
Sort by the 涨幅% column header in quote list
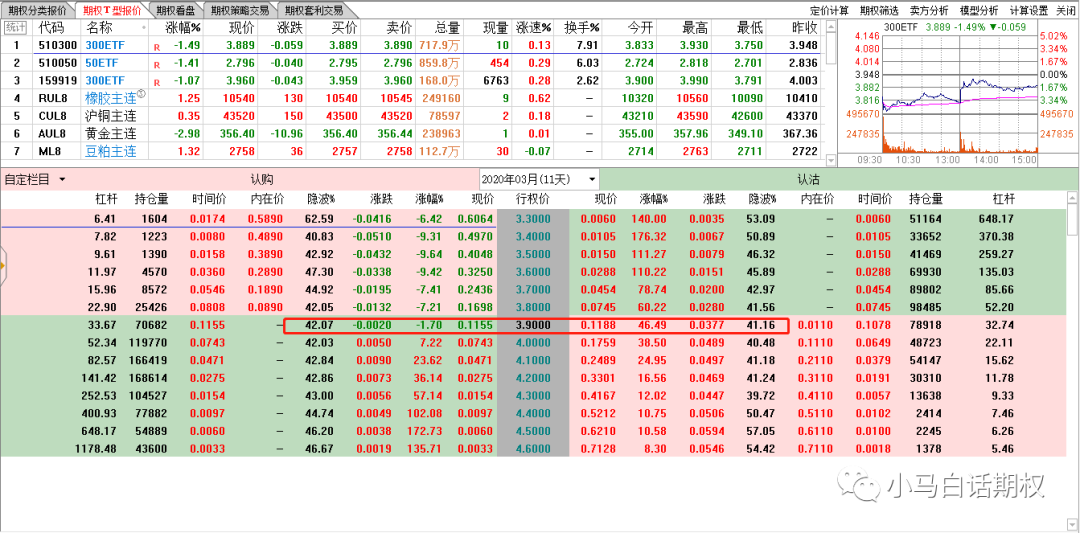click(x=183, y=28)
